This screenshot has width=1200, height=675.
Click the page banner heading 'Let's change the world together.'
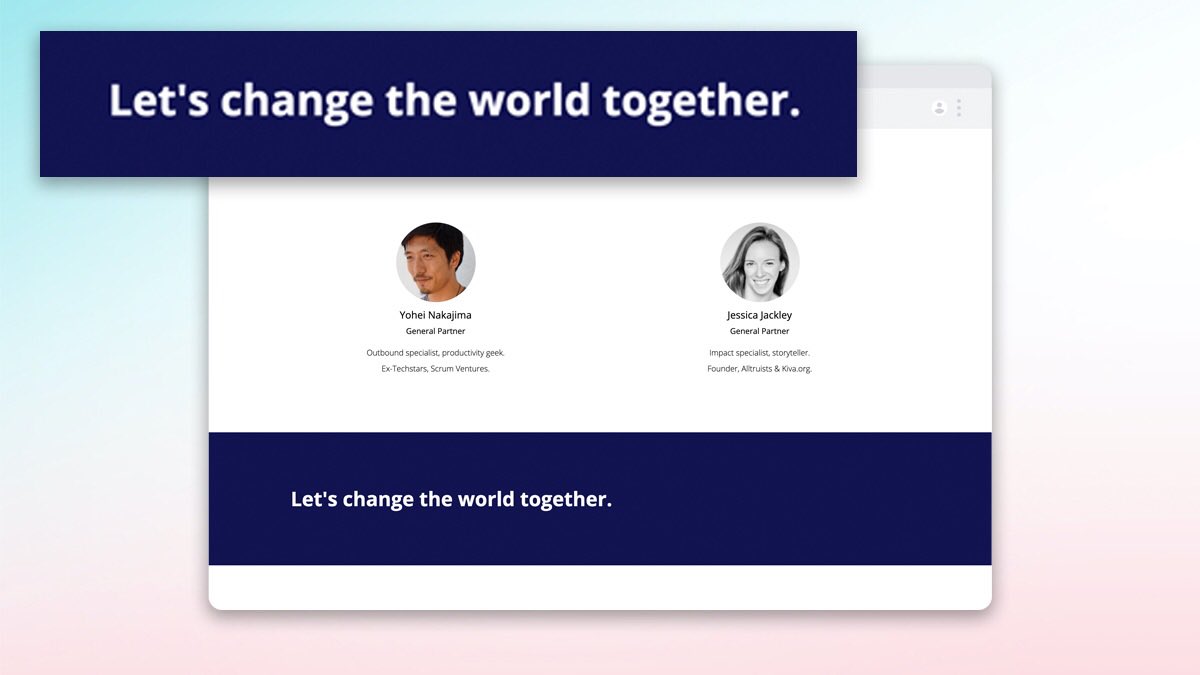point(451,499)
